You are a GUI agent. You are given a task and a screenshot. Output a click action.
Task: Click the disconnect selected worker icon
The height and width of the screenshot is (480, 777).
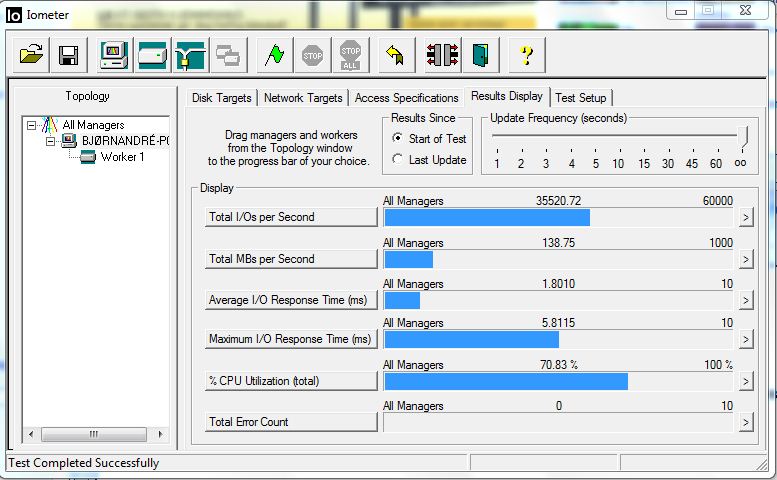[443, 54]
